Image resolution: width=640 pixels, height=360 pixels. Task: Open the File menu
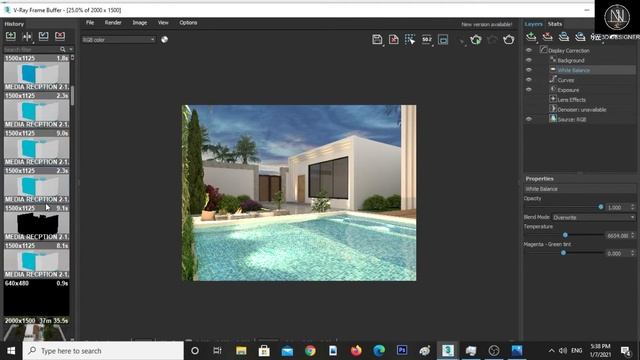click(90, 23)
